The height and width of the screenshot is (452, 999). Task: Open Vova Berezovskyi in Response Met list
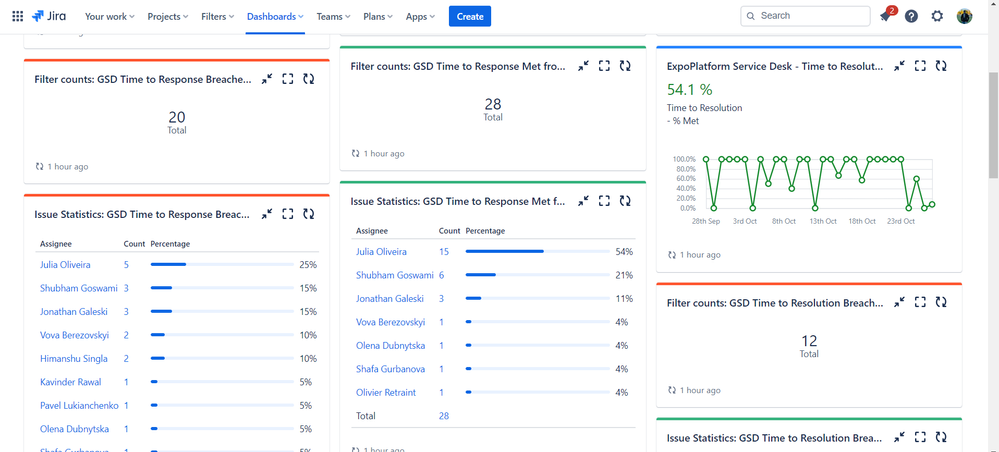(391, 322)
